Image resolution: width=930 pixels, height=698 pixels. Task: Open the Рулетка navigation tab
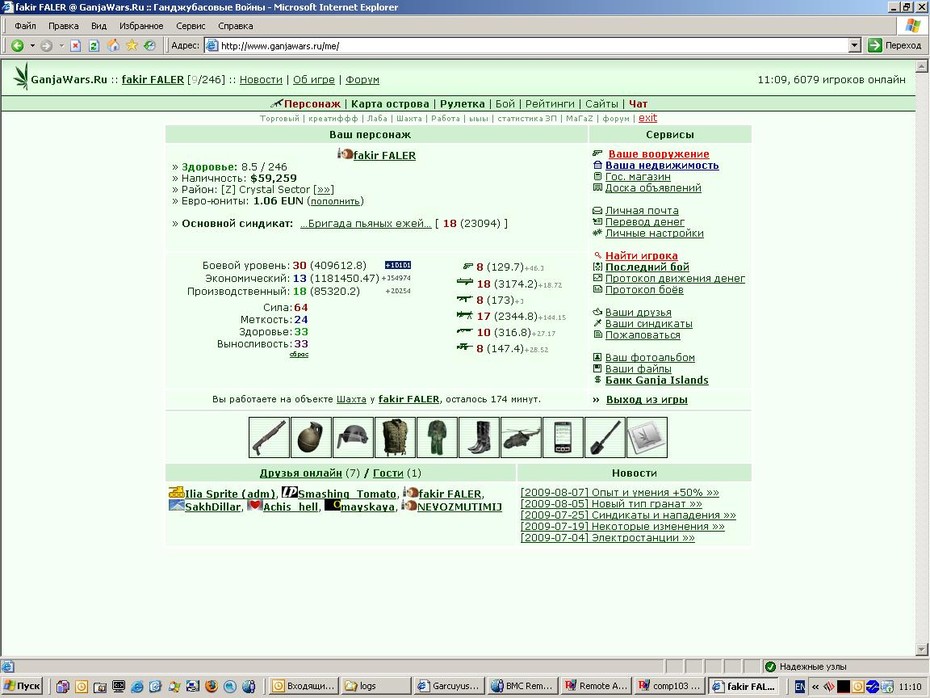click(462, 104)
